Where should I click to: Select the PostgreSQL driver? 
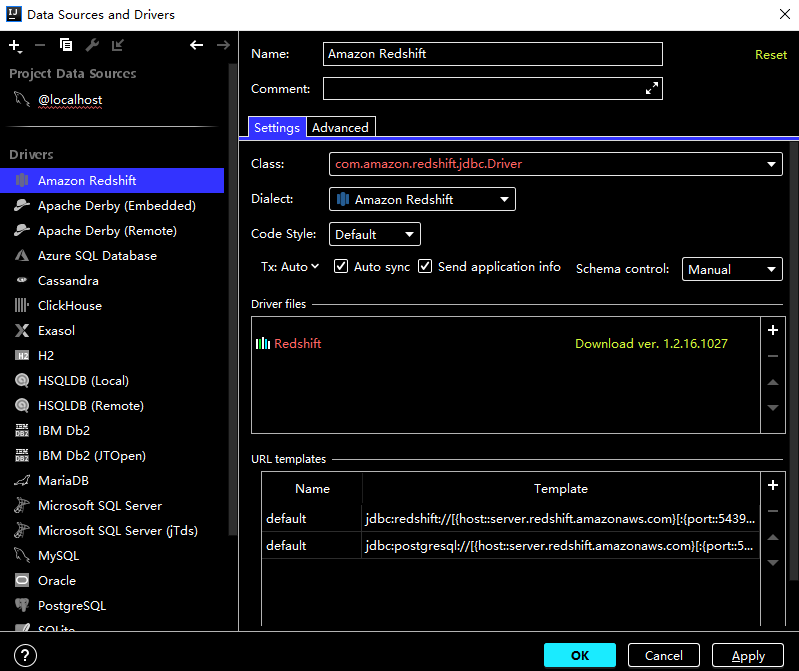click(112, 605)
